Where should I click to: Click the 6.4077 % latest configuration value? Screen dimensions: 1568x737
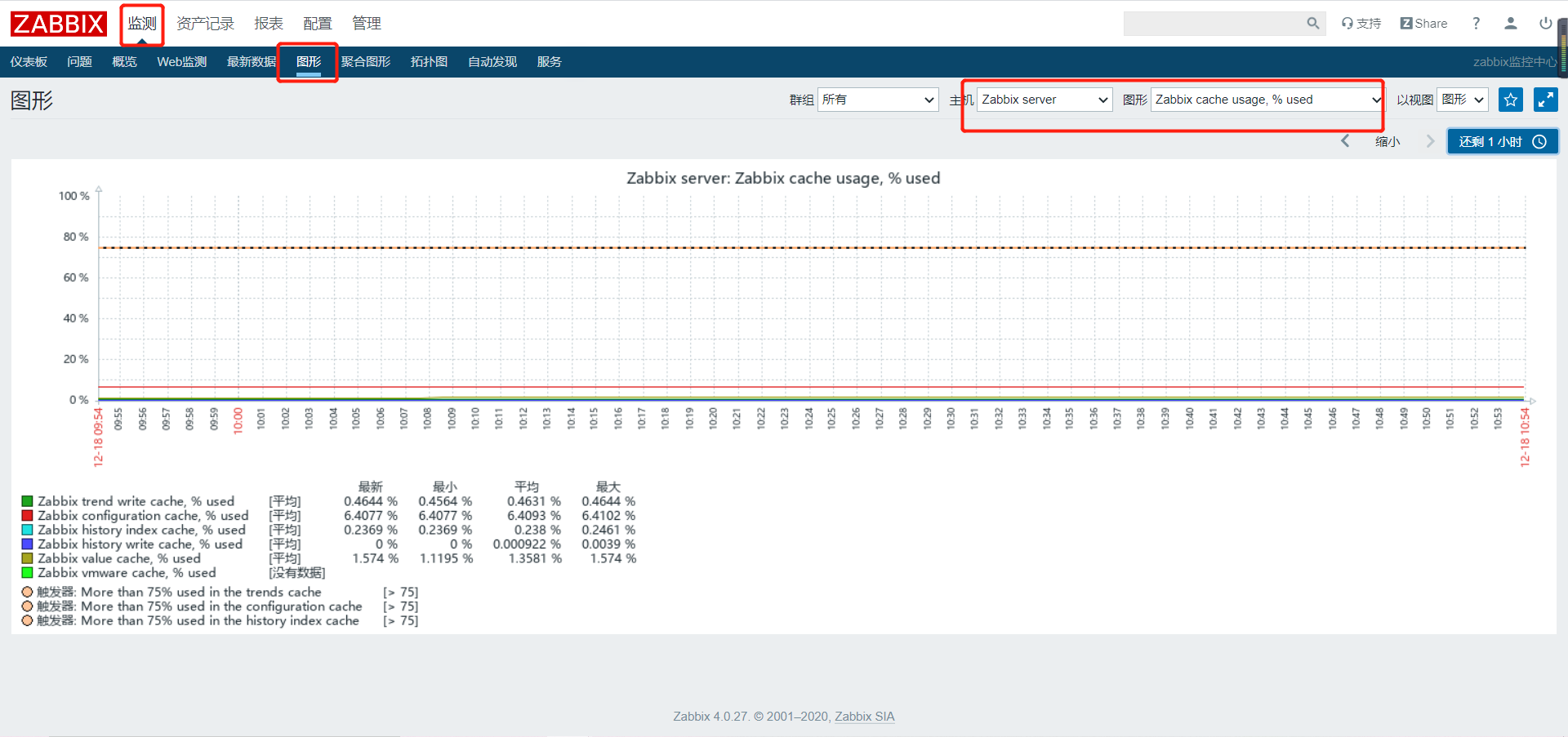coord(371,516)
